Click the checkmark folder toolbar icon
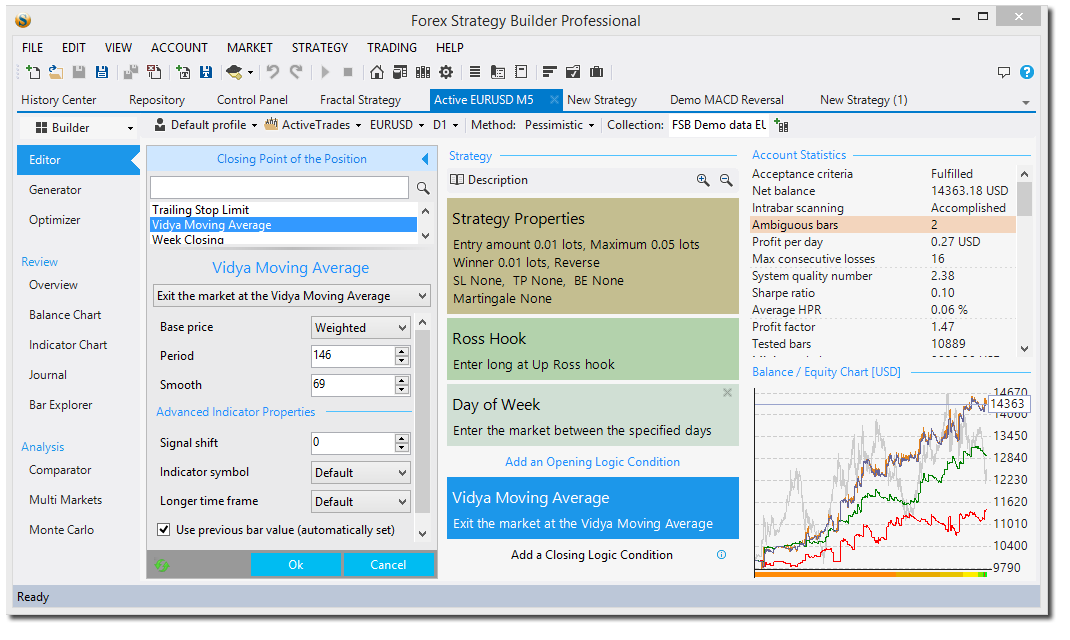The width and height of the screenshot is (1070, 640). (x=573, y=72)
